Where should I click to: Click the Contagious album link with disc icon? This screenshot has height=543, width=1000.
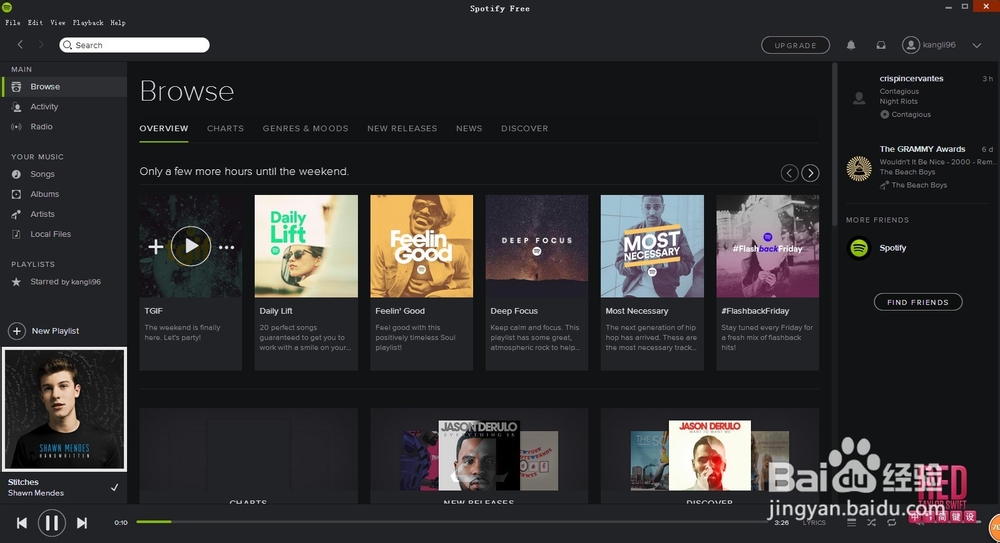click(906, 115)
